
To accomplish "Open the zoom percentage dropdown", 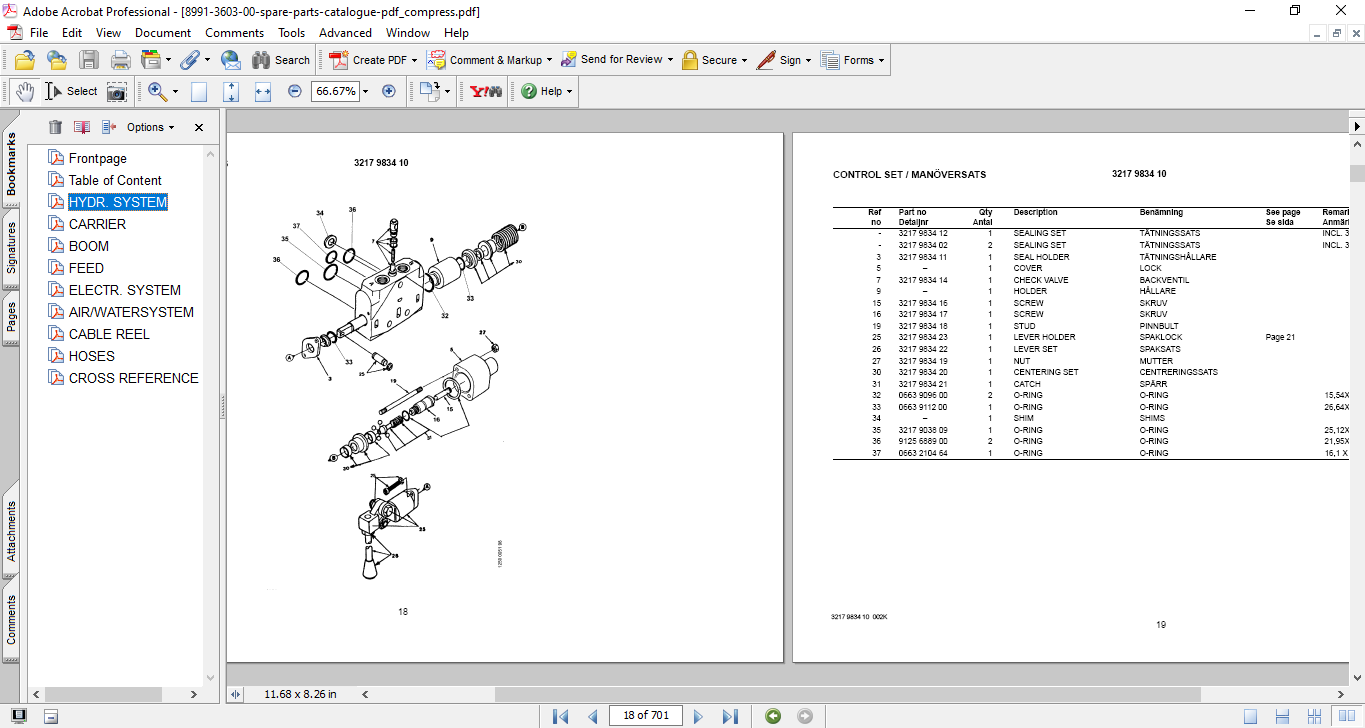I will [365, 91].
